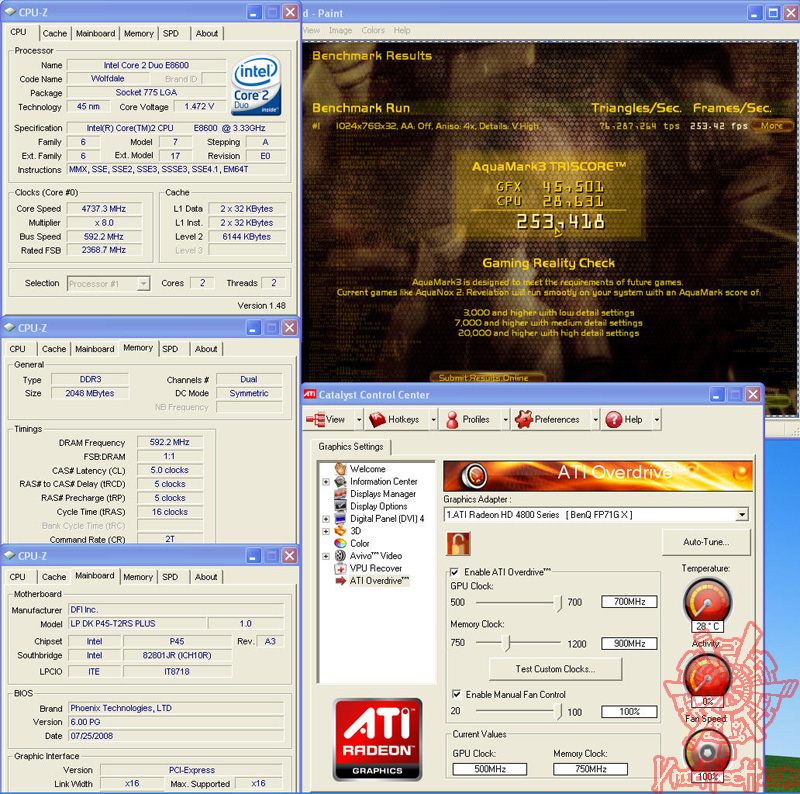The image size is (800, 794).
Task: Open the View toolbar dropdown arrow
Action: click(x=359, y=420)
